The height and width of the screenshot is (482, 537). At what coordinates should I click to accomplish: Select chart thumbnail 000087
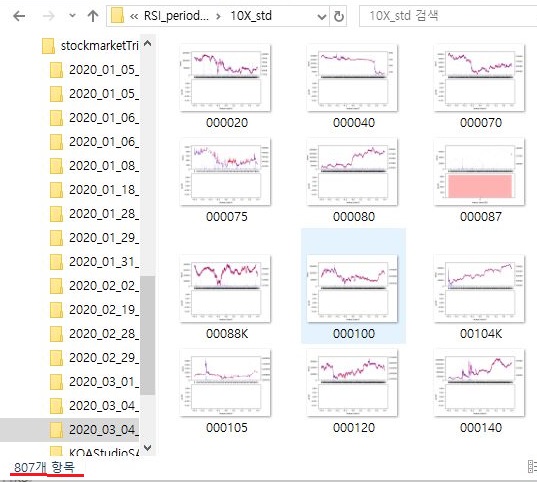(x=479, y=172)
